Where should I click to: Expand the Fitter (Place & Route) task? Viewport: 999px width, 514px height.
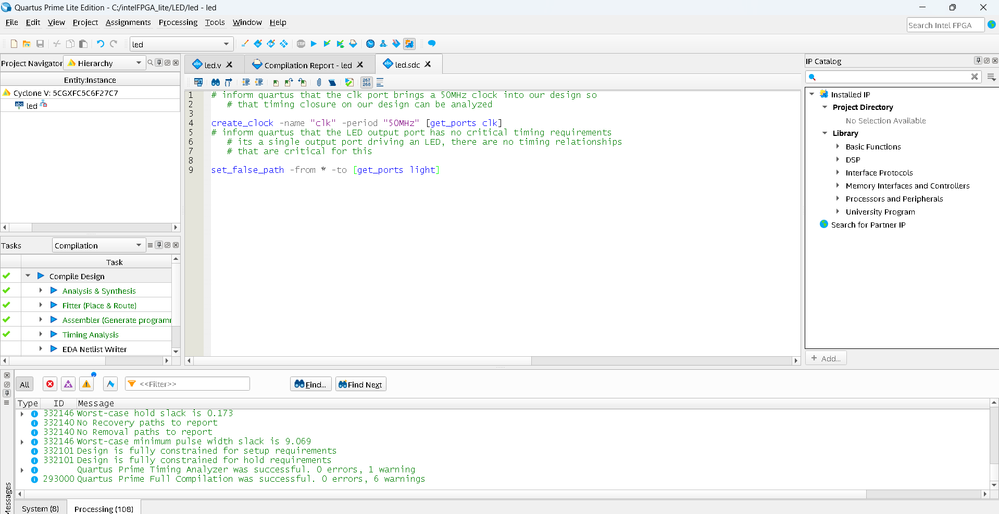[41, 305]
